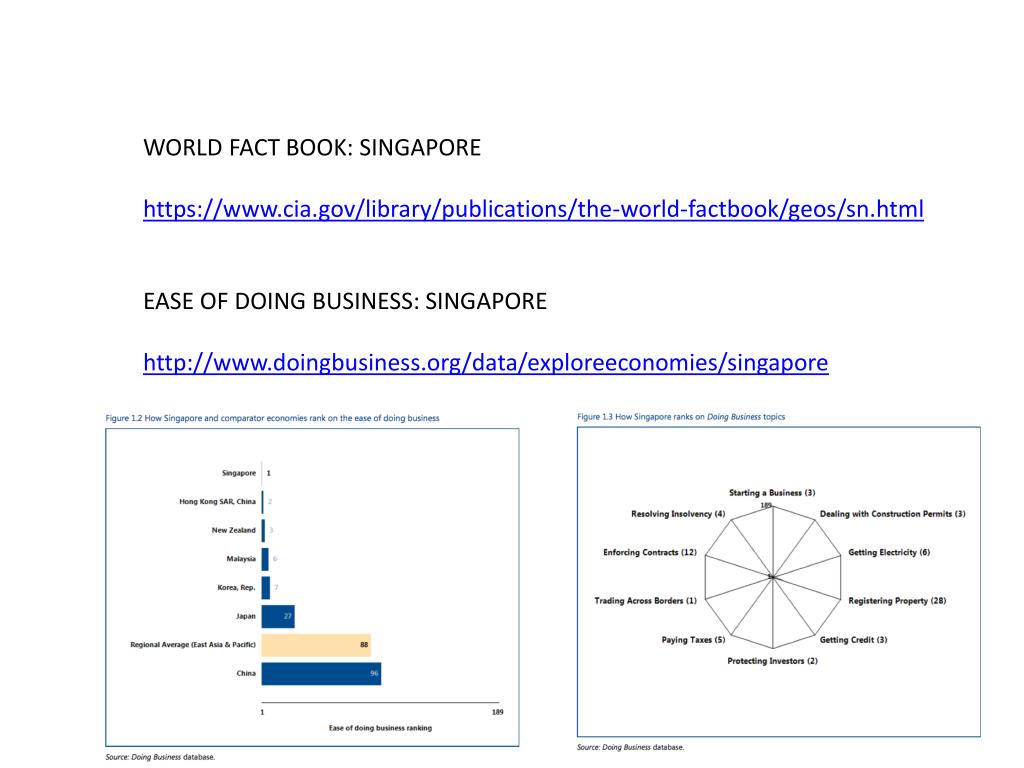Click the 'Singapore' label in bar chart
This screenshot has width=1024, height=768.
pyautogui.click(x=238, y=473)
